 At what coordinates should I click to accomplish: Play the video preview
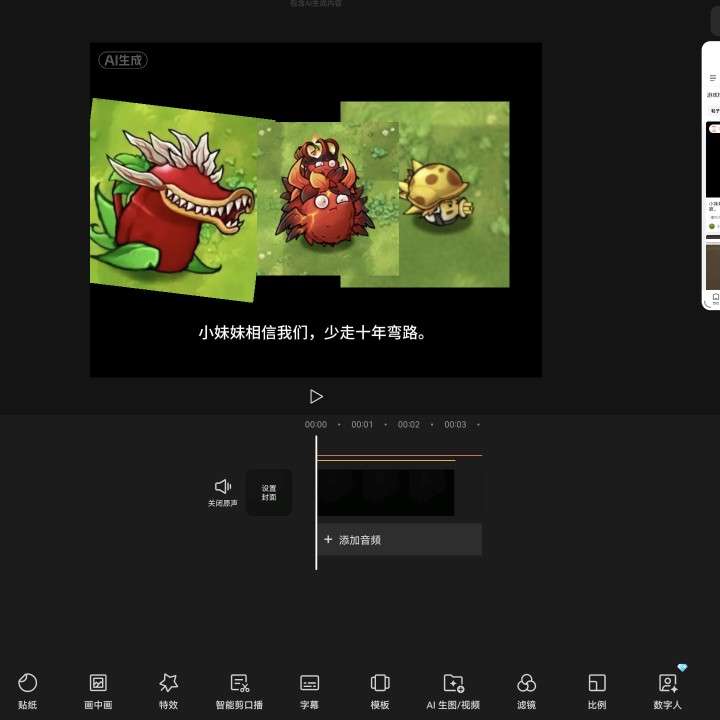(316, 396)
